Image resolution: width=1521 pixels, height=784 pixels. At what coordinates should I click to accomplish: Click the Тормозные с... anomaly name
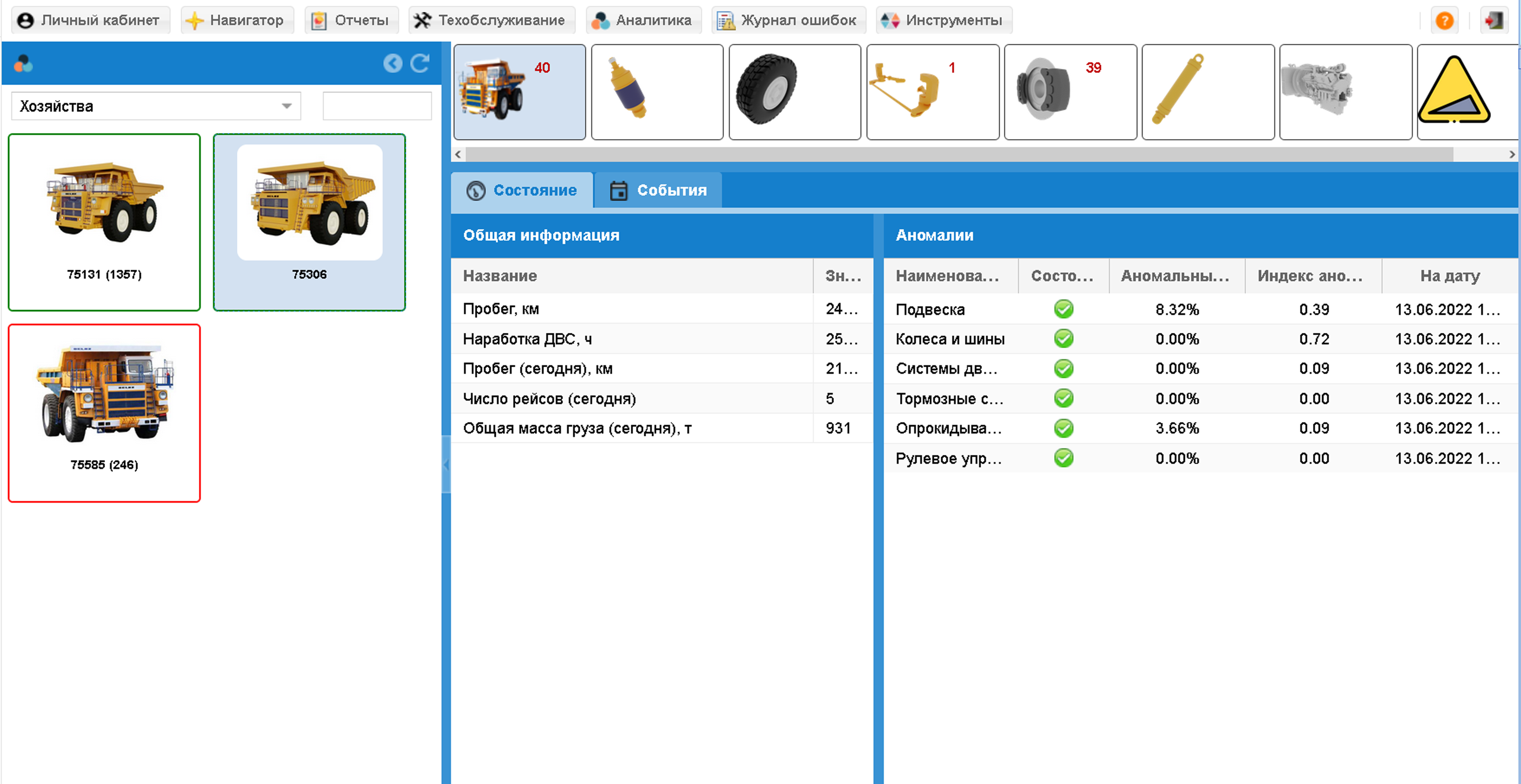point(949,399)
